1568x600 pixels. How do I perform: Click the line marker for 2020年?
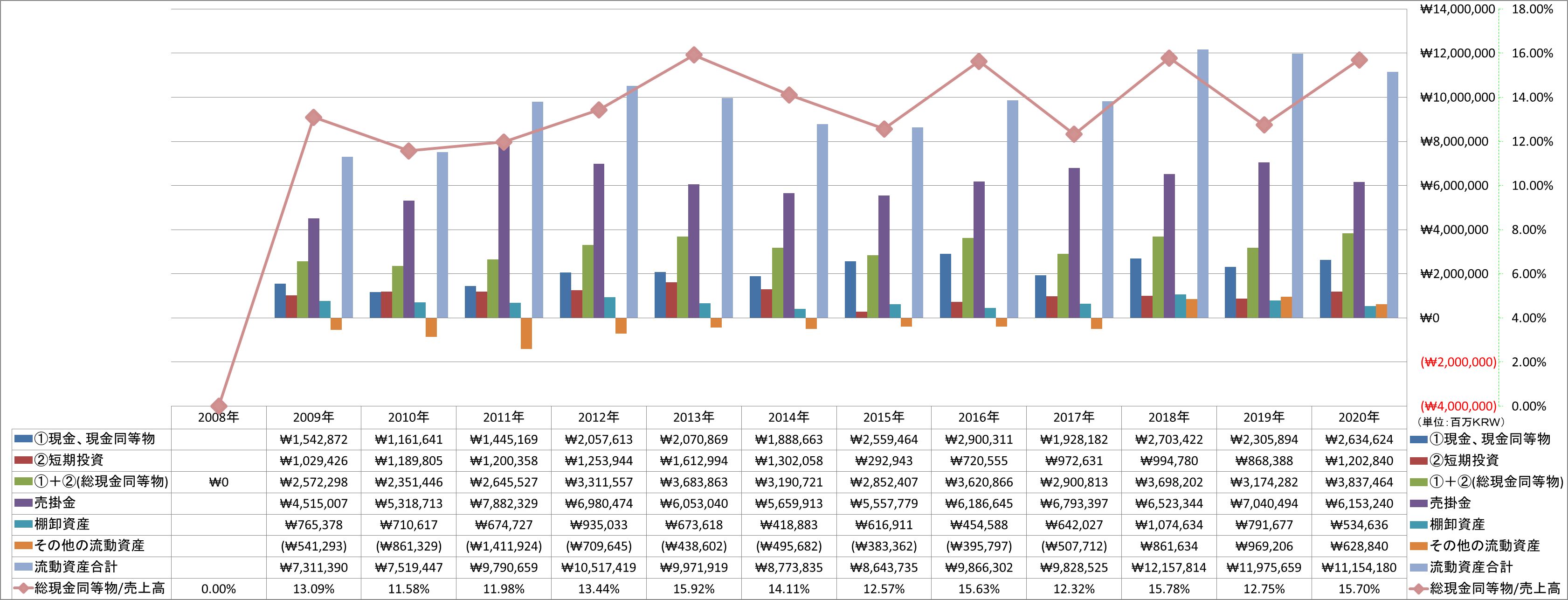tap(1359, 60)
